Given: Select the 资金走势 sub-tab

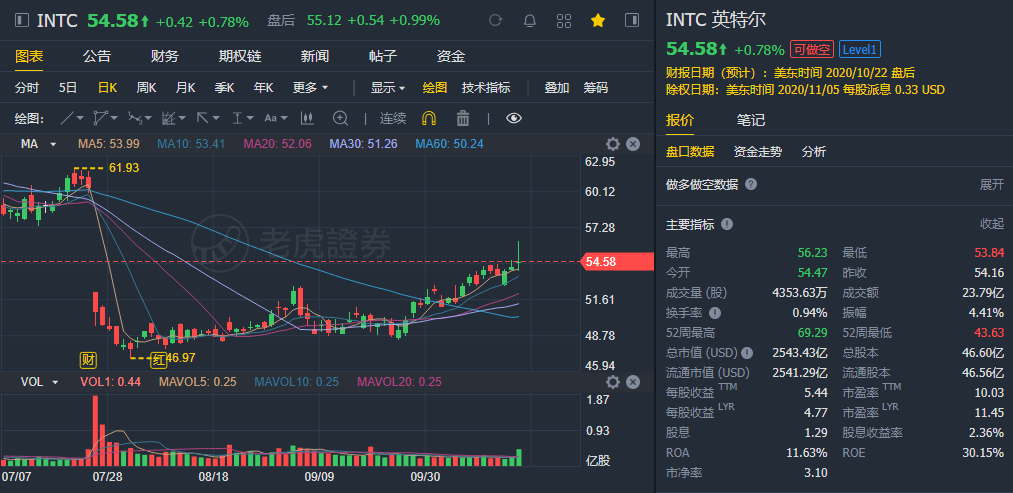Looking at the screenshot, I should pyautogui.click(x=758, y=152).
